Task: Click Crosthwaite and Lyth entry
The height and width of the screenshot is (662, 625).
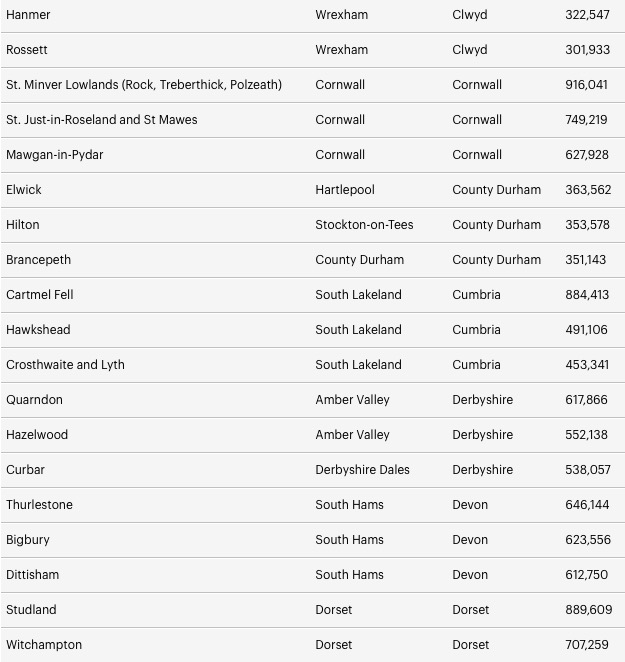Action: [65, 365]
